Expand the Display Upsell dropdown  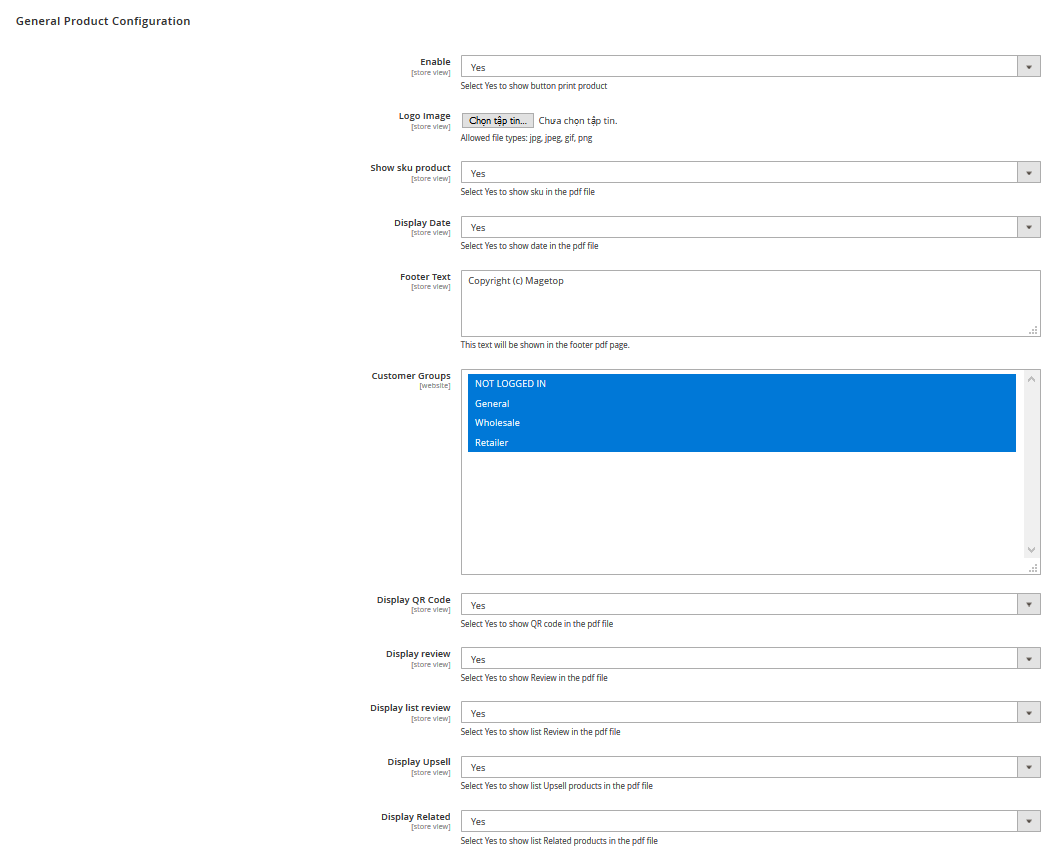pyautogui.click(x=749, y=767)
